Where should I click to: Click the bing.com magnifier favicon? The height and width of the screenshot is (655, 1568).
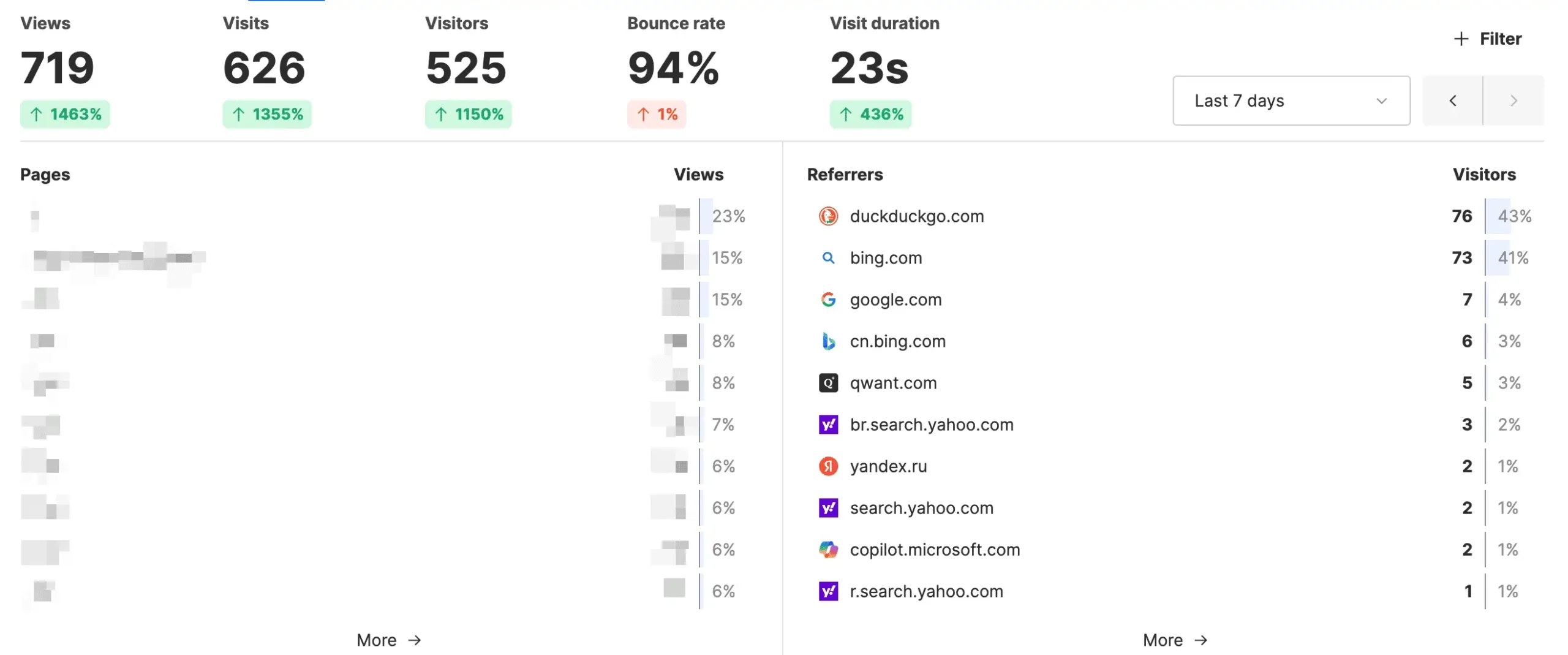(x=828, y=258)
